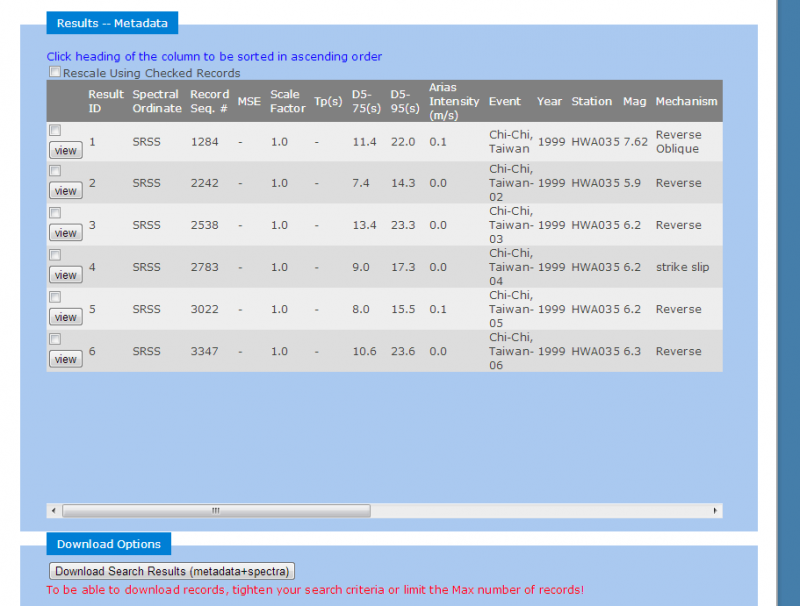
Task: Sort by D5-75(s) heading
Action: [x=366, y=101]
